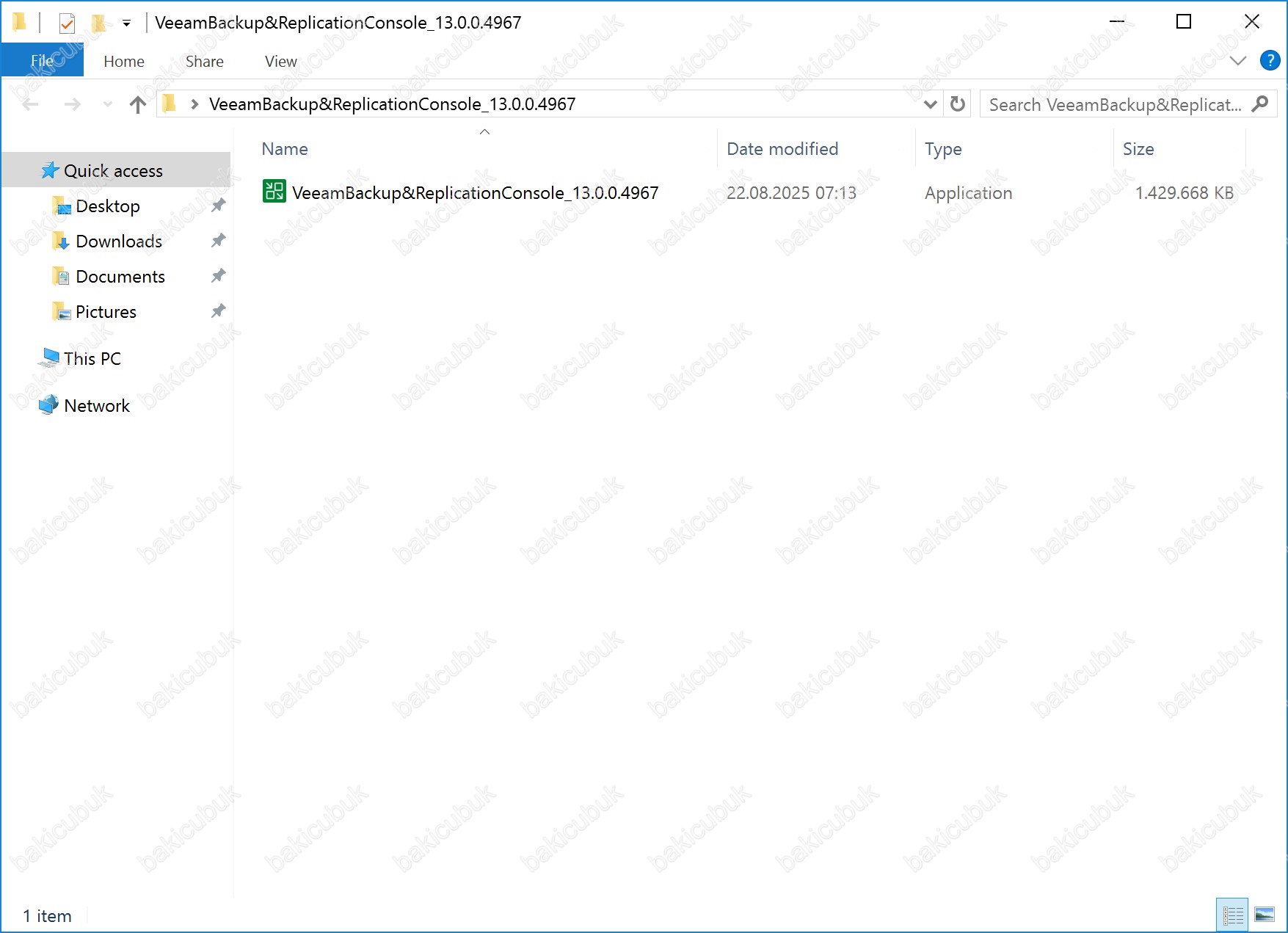Click the New folder quick access toolbar icon
Image resolution: width=1288 pixels, height=933 pixels.
[99, 23]
